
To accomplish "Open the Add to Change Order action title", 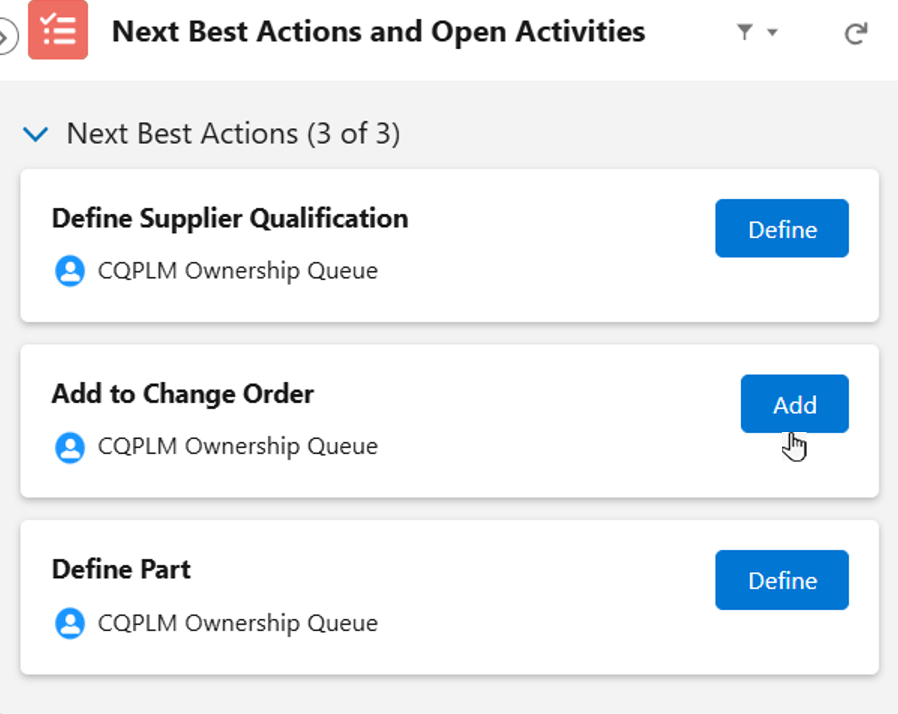I will pyautogui.click(x=183, y=394).
